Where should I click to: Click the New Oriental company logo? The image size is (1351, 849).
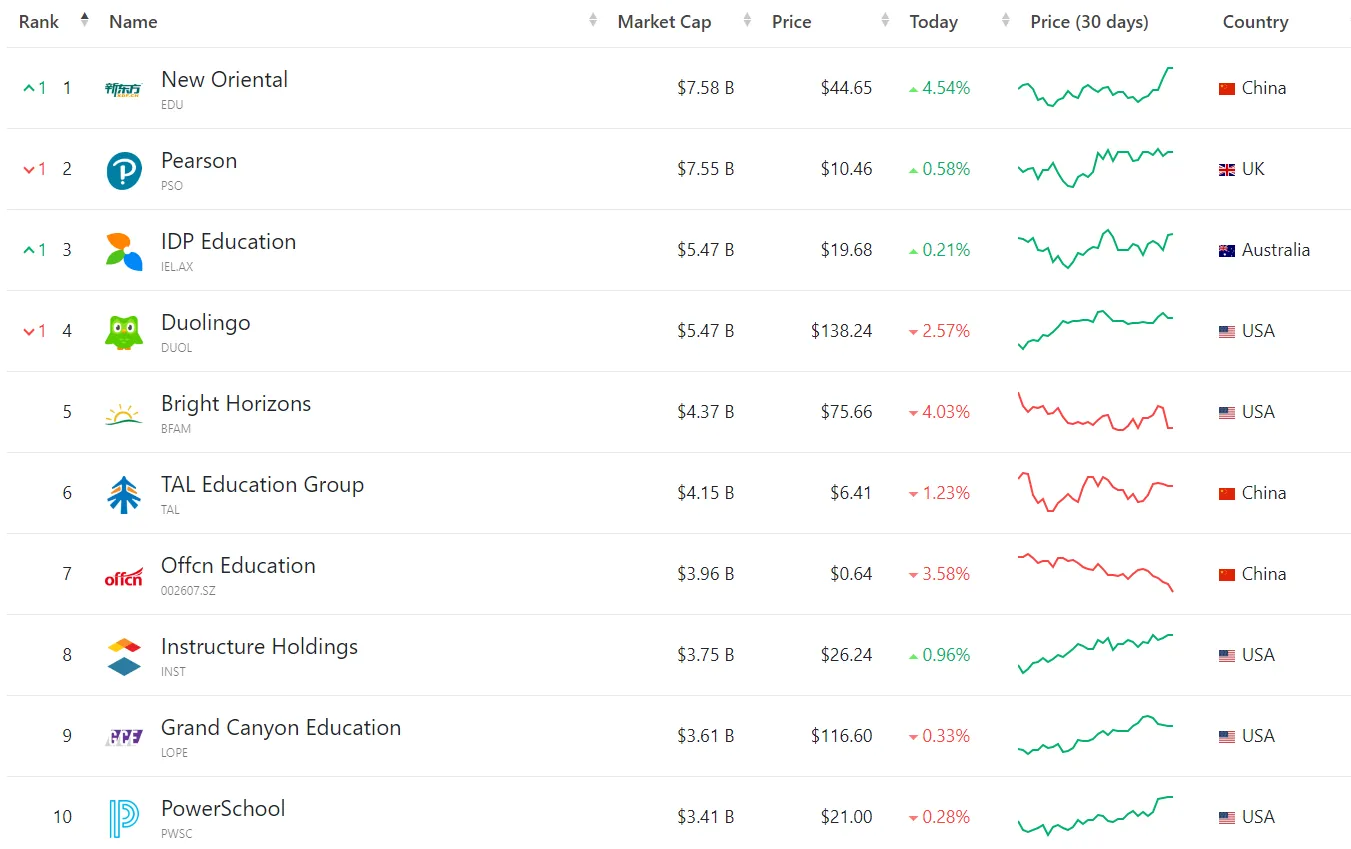[x=123, y=89]
